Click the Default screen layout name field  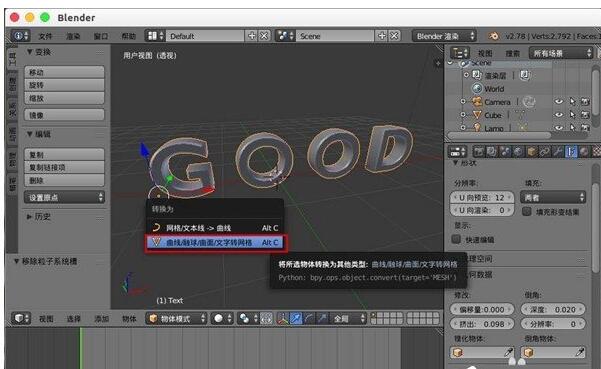(205, 36)
